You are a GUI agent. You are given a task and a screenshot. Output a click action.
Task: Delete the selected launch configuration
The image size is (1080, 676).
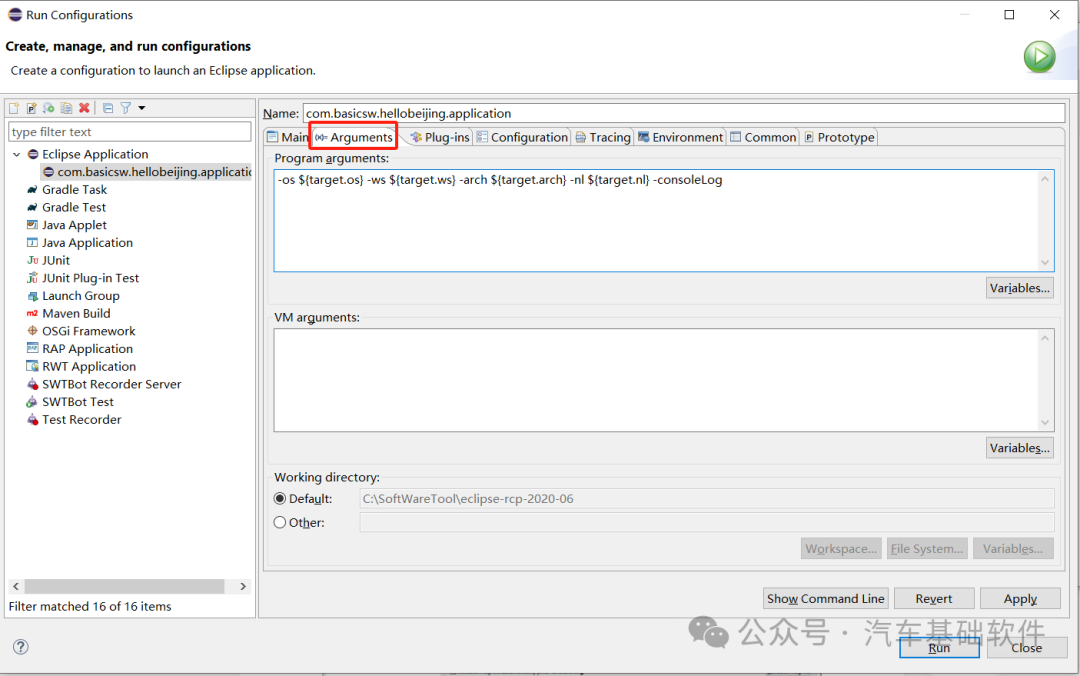click(x=84, y=108)
